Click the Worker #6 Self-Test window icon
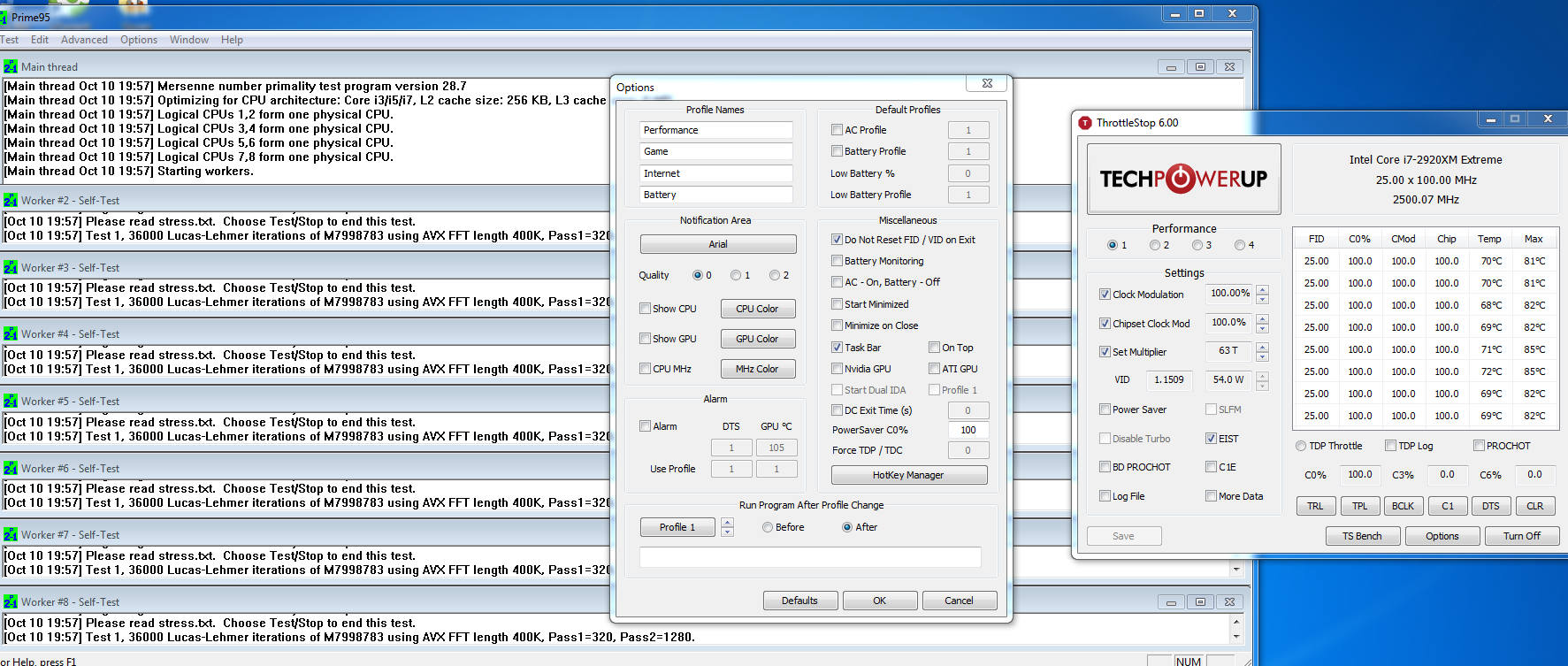 [11, 469]
